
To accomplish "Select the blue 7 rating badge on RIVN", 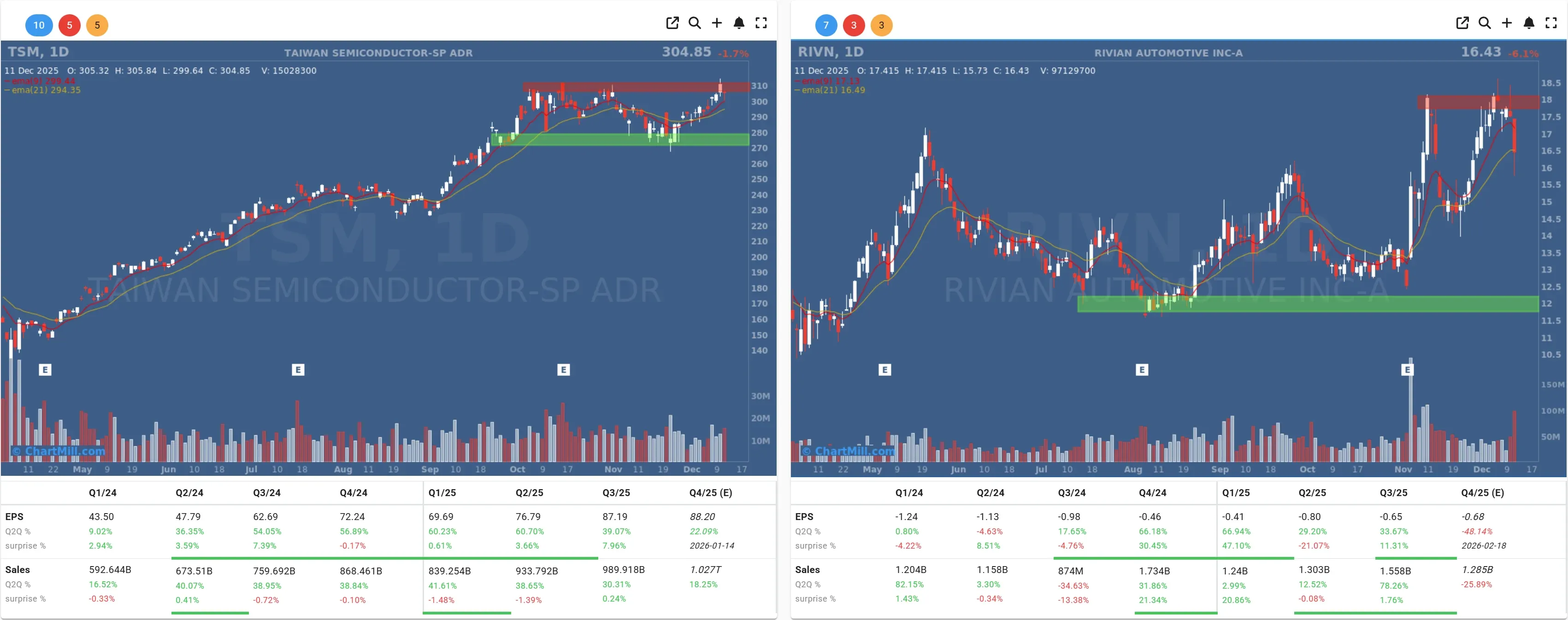I will [x=826, y=25].
